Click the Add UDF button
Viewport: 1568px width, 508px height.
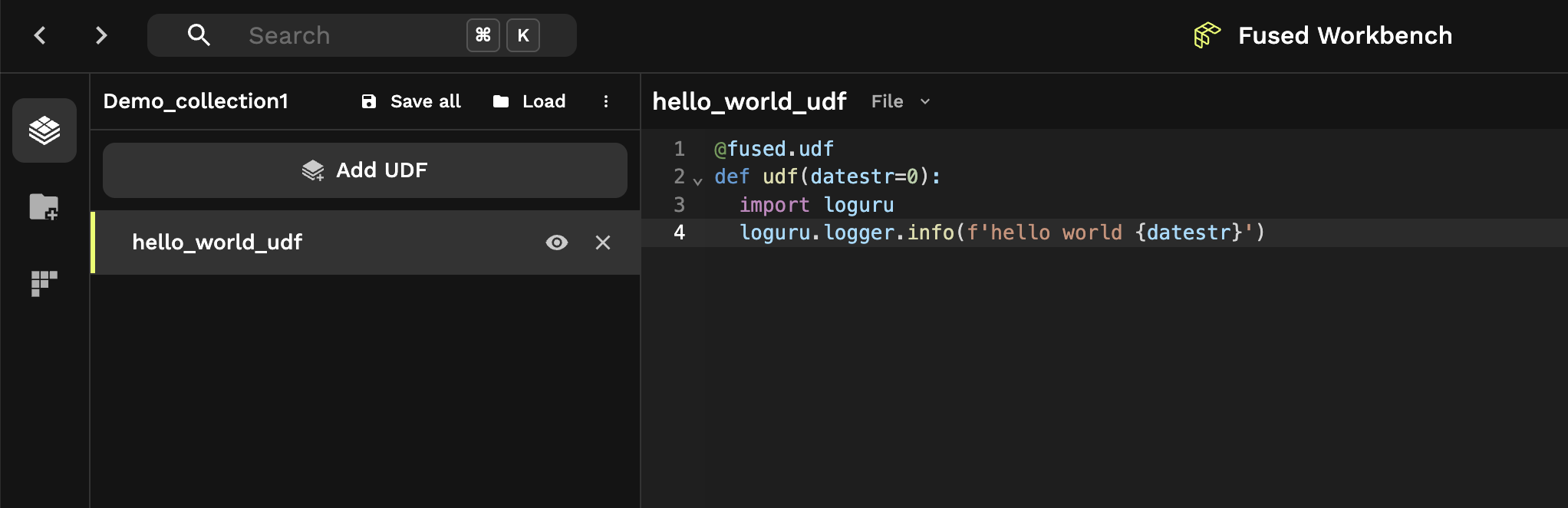[365, 170]
